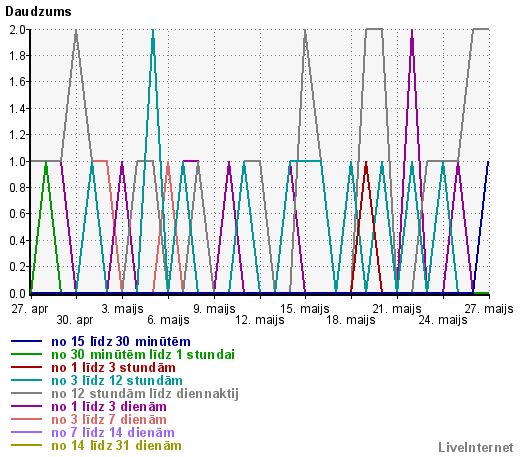Click the green legend line swatch
The image size is (520, 457).
coord(26,354)
